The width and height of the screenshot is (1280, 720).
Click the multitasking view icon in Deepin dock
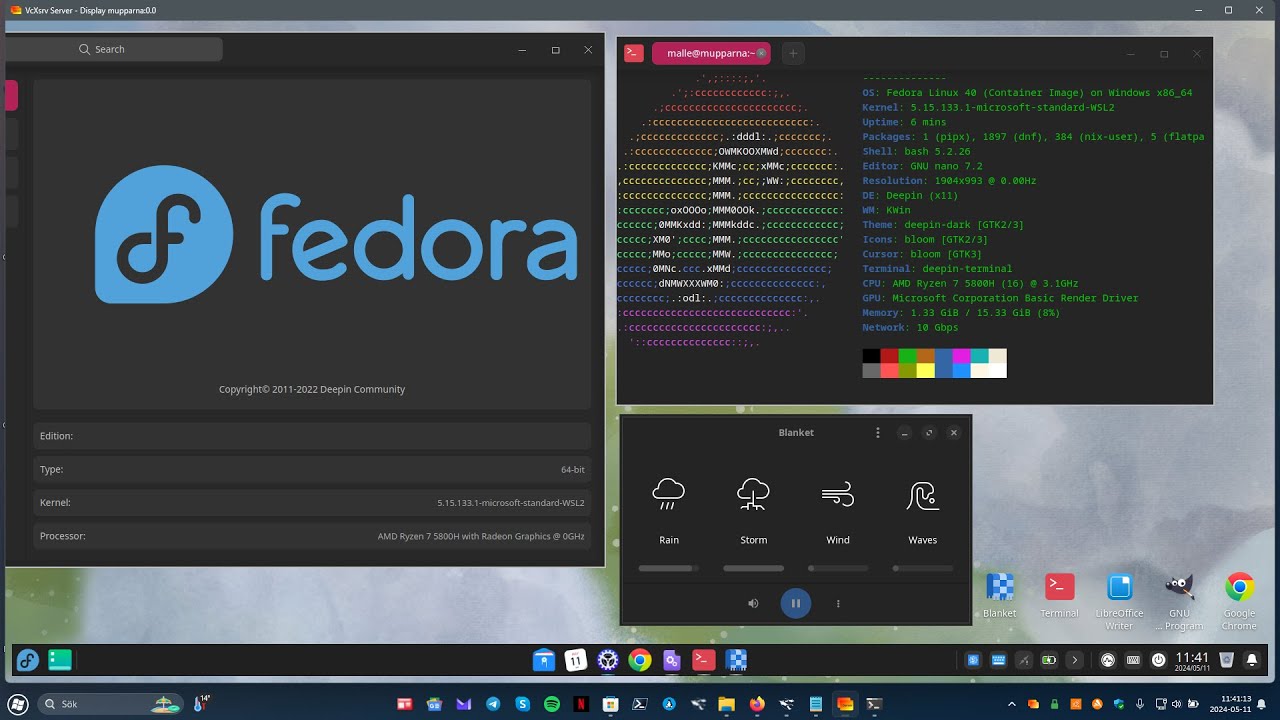click(60, 660)
